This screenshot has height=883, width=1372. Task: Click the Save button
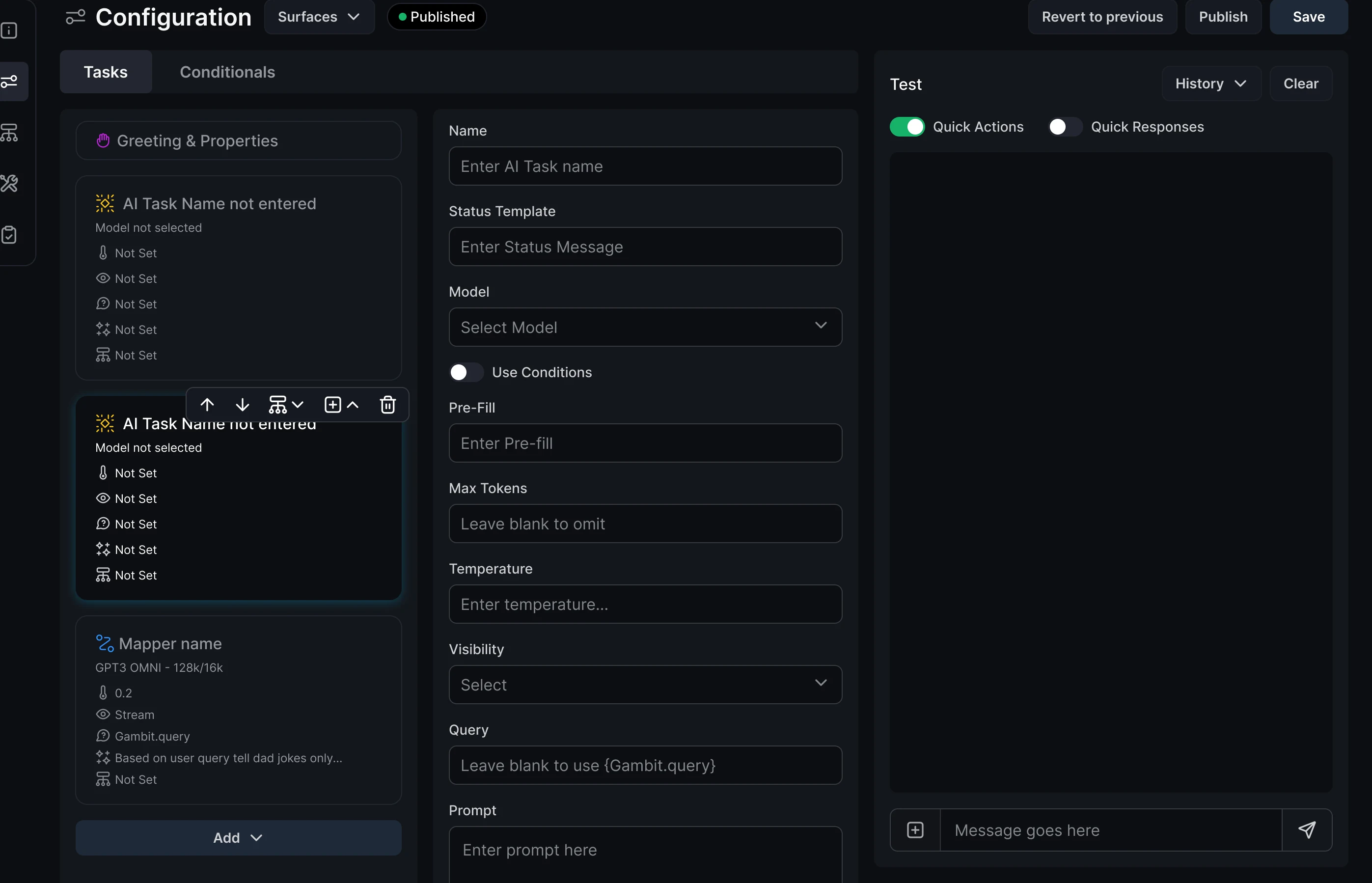(1308, 17)
